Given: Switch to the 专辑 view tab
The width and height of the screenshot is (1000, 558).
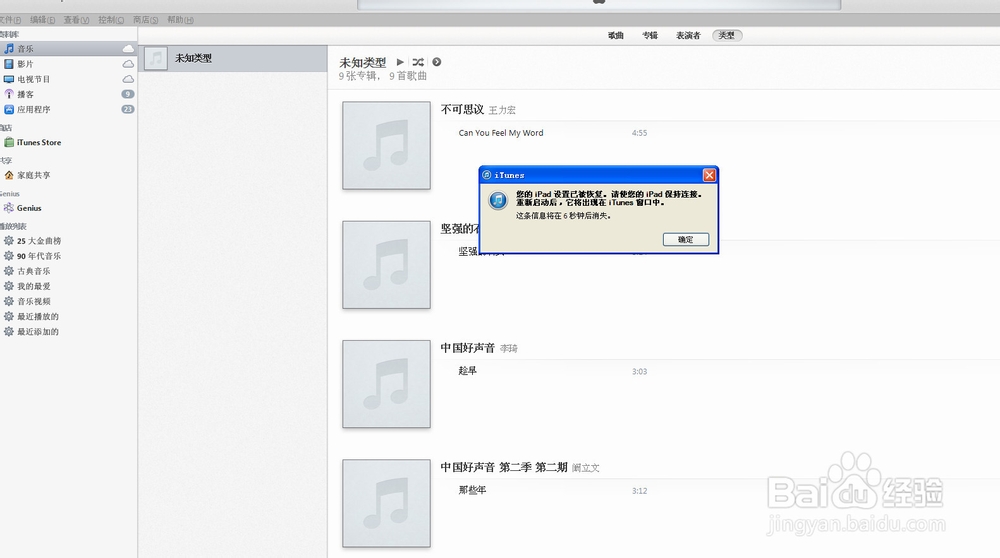Looking at the screenshot, I should (650, 36).
